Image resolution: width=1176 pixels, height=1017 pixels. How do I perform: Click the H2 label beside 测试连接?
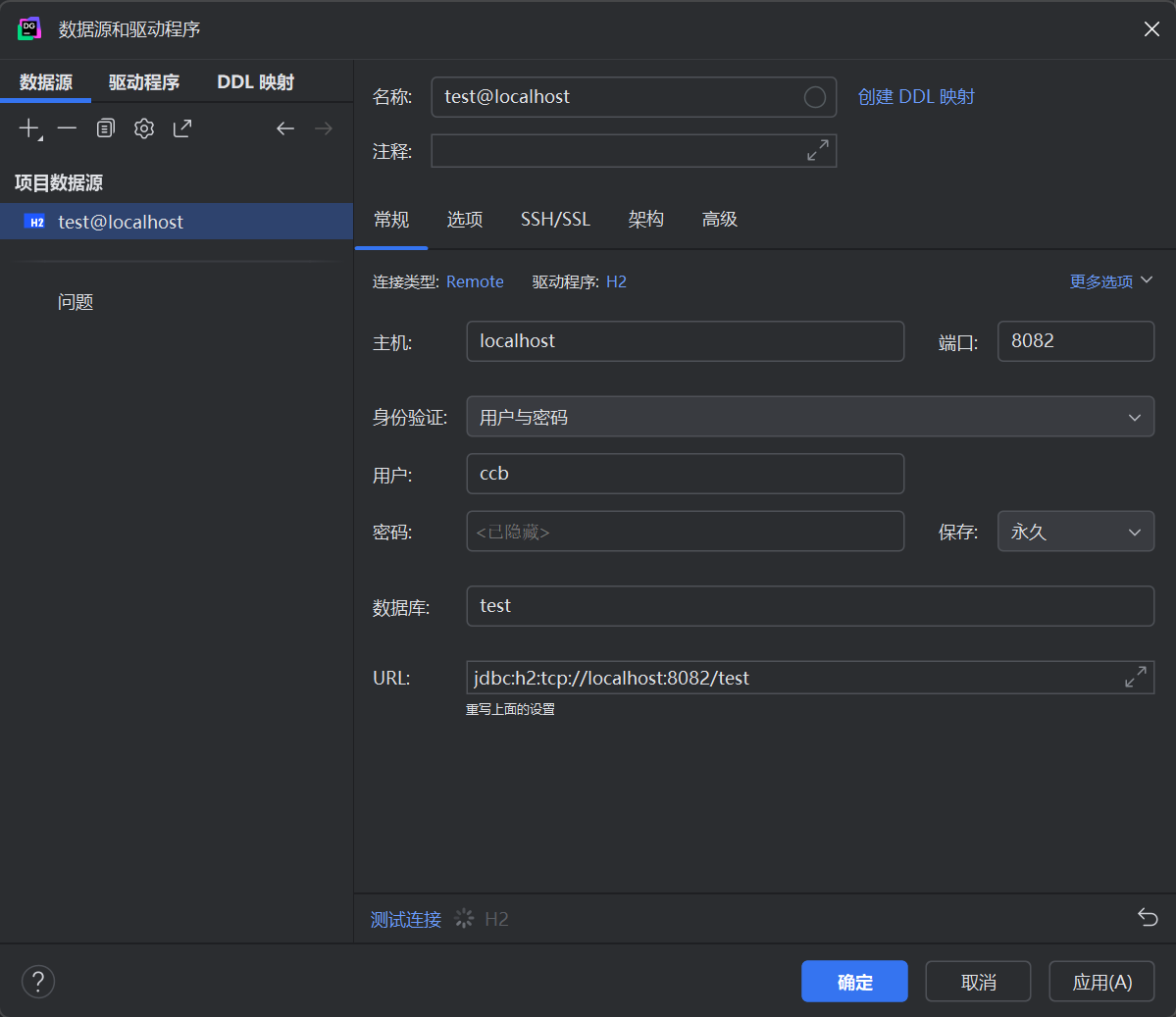(x=496, y=919)
